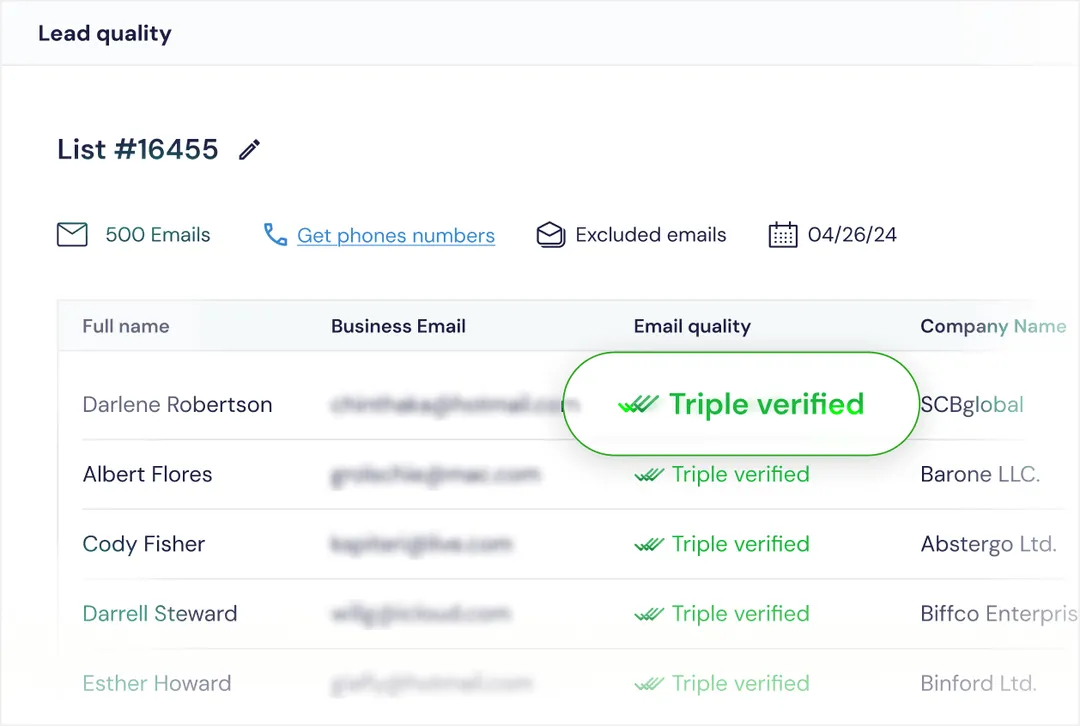Click the calendar icon beside 04/26/24
Viewport: 1080px width, 726px height.
[x=783, y=234]
